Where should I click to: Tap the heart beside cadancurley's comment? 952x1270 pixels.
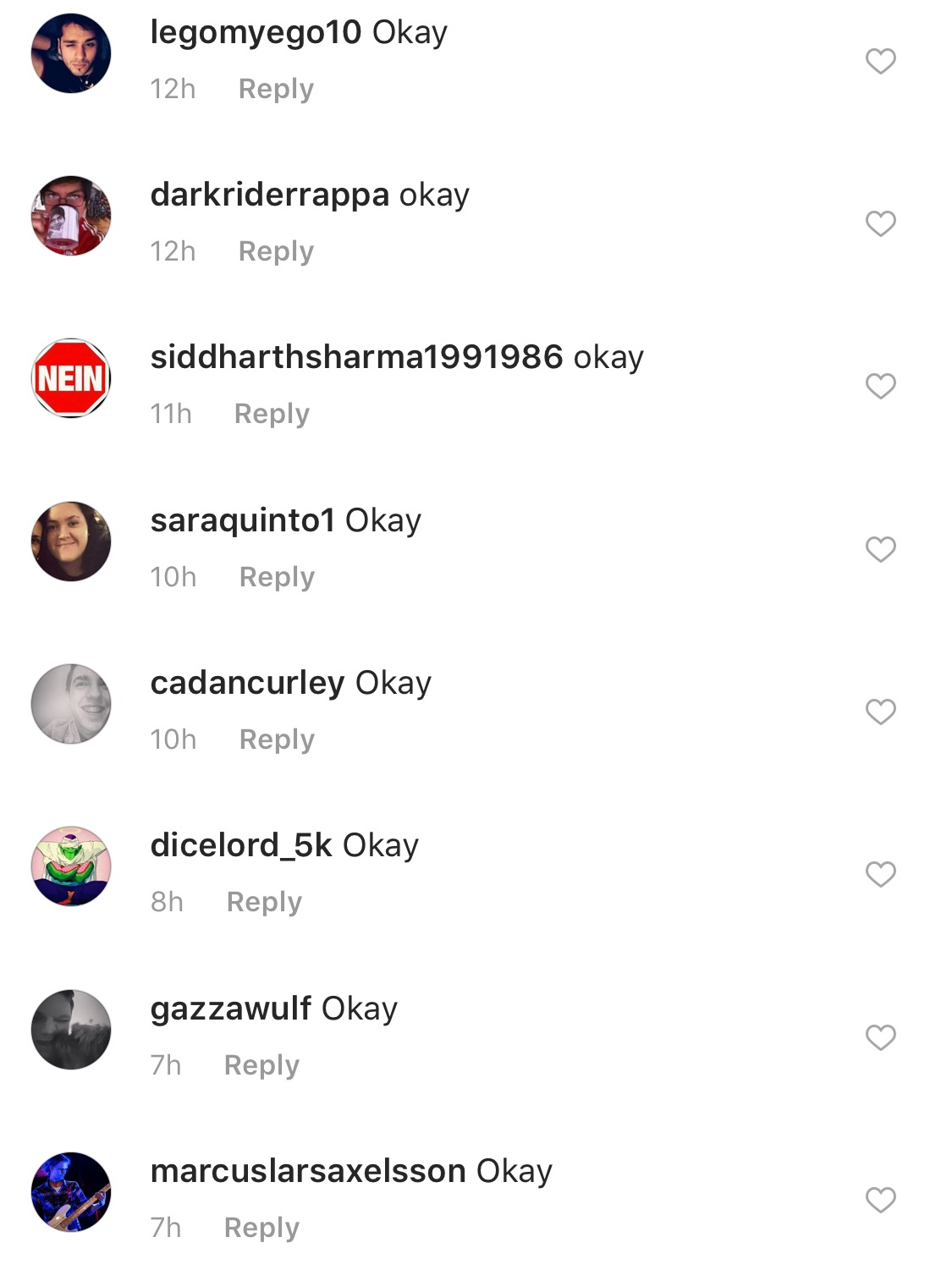tap(880, 712)
